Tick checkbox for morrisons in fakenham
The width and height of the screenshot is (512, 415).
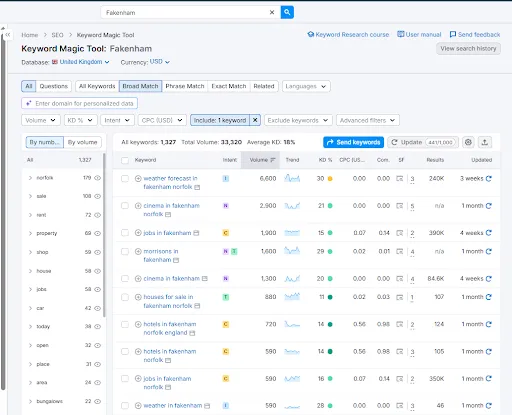pos(125,251)
